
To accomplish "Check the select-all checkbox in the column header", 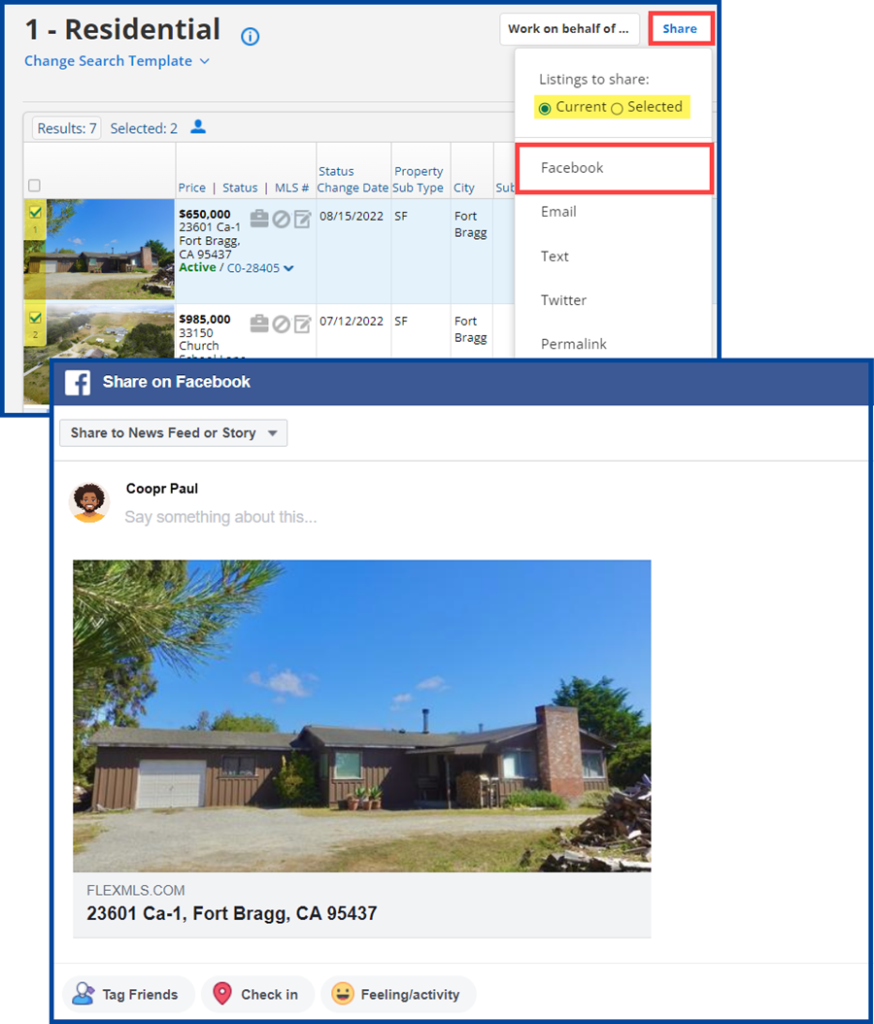I will click(34, 185).
